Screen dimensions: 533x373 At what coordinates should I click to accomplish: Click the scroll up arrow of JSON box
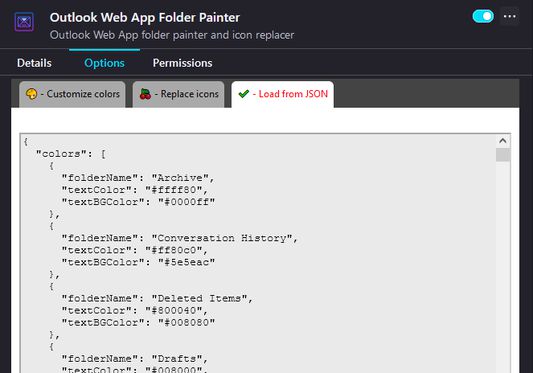pos(503,141)
